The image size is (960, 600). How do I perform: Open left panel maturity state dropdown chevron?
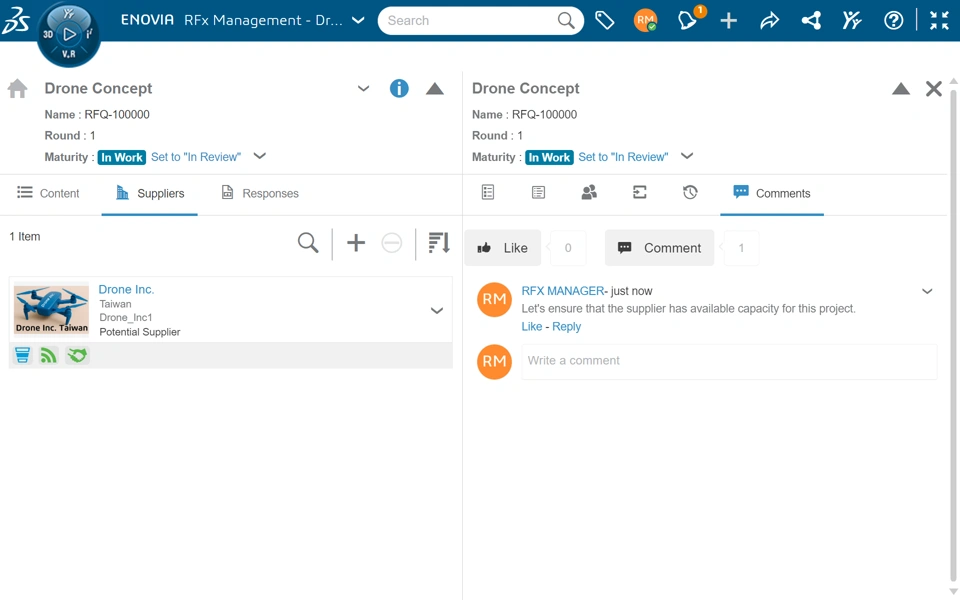(x=260, y=156)
